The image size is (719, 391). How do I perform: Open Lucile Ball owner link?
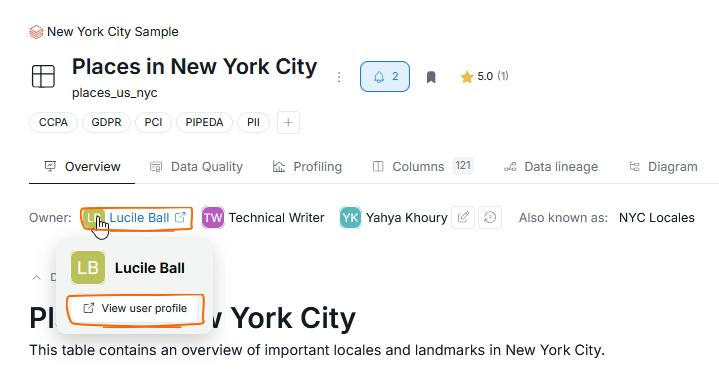click(x=139, y=217)
